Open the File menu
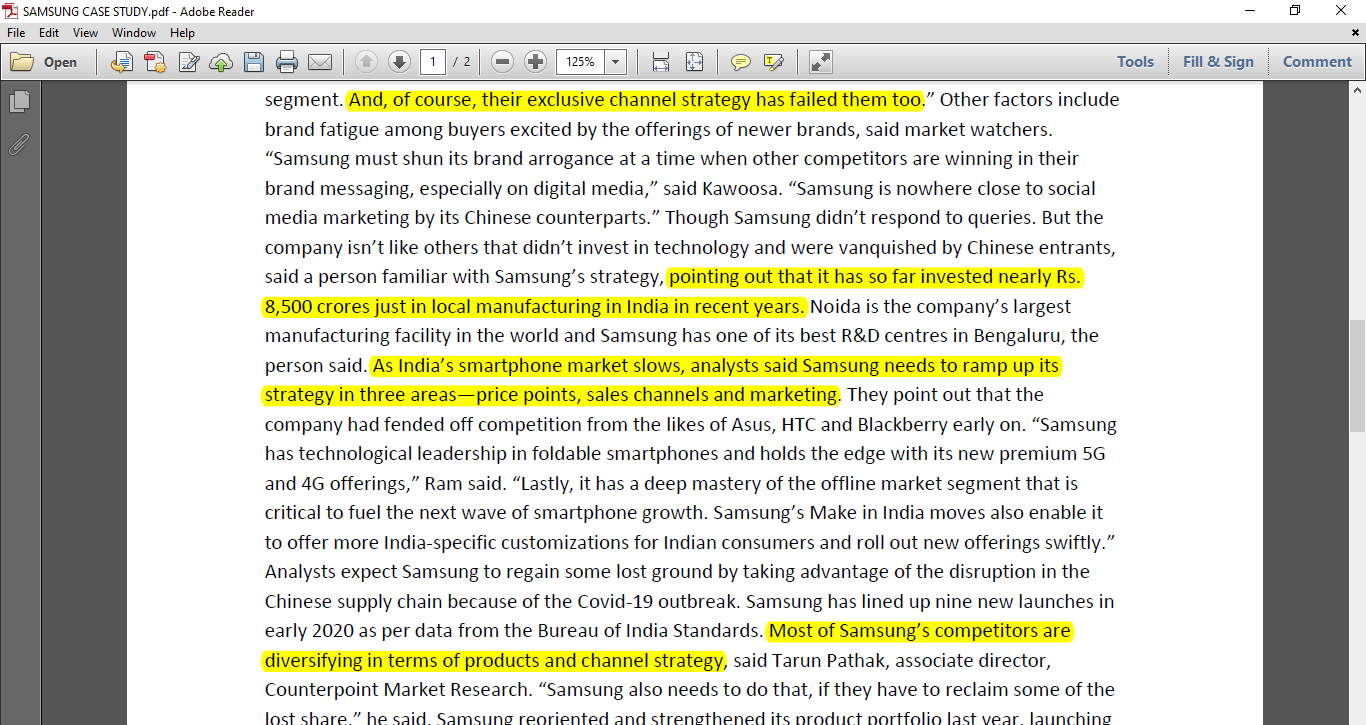 [16, 33]
